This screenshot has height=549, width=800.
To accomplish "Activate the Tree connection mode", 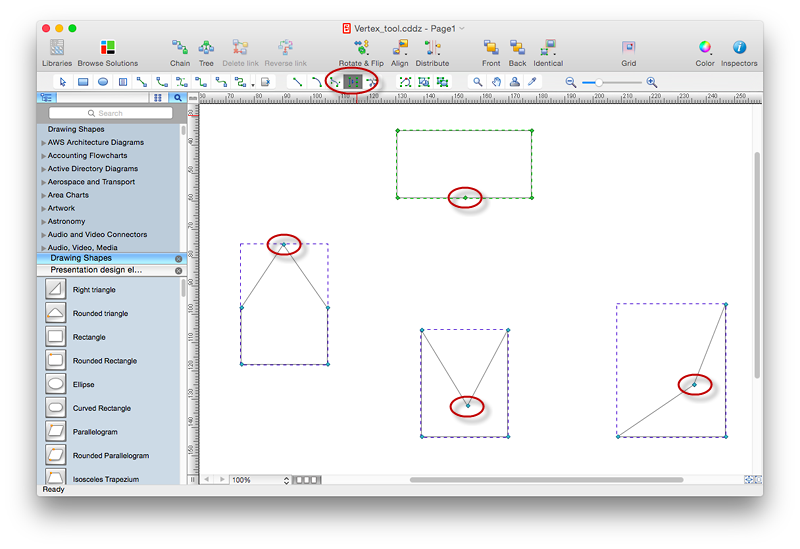I will point(206,53).
